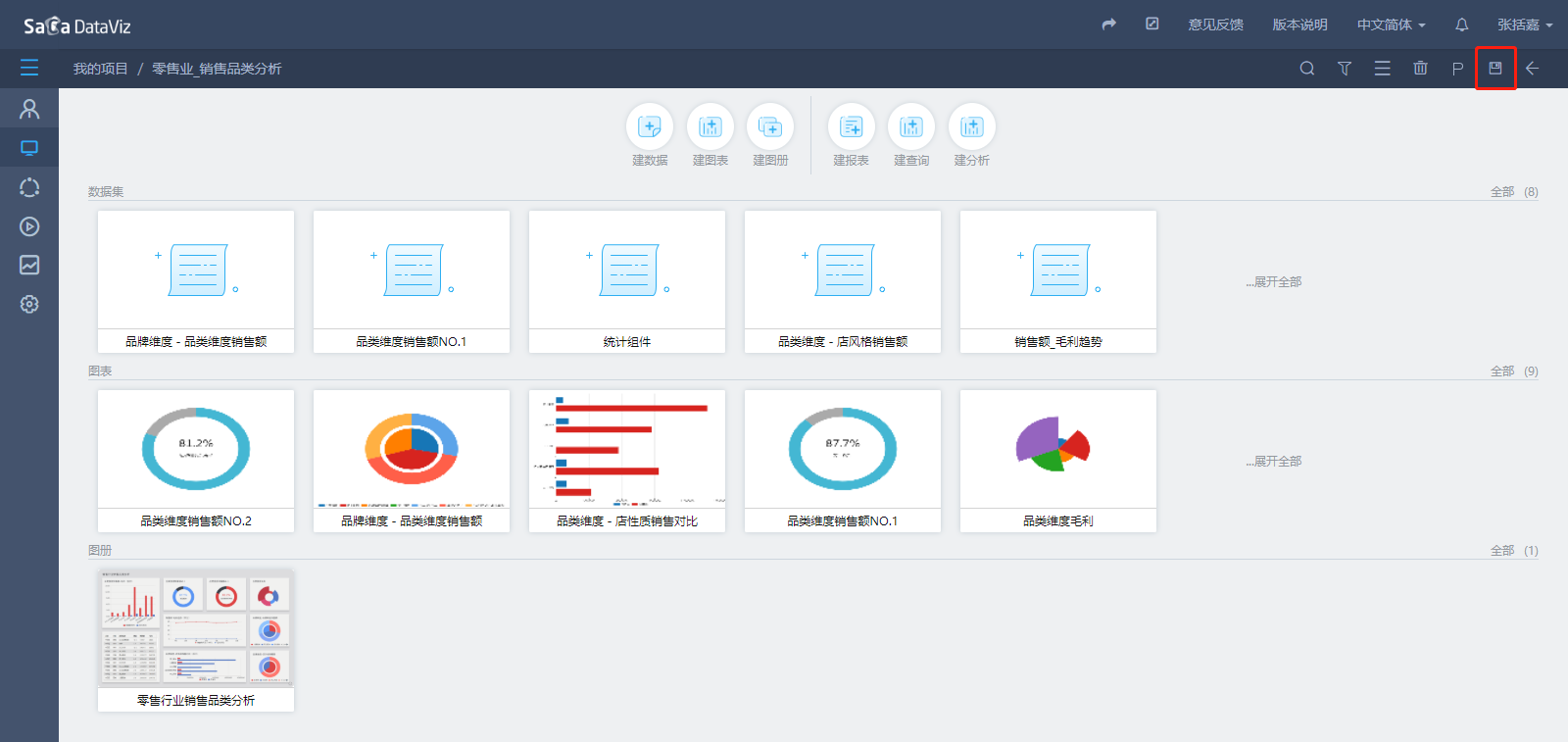This screenshot has height=742, width=1568.
Task: Open the user profile sidebar icon
Action: pos(29,109)
